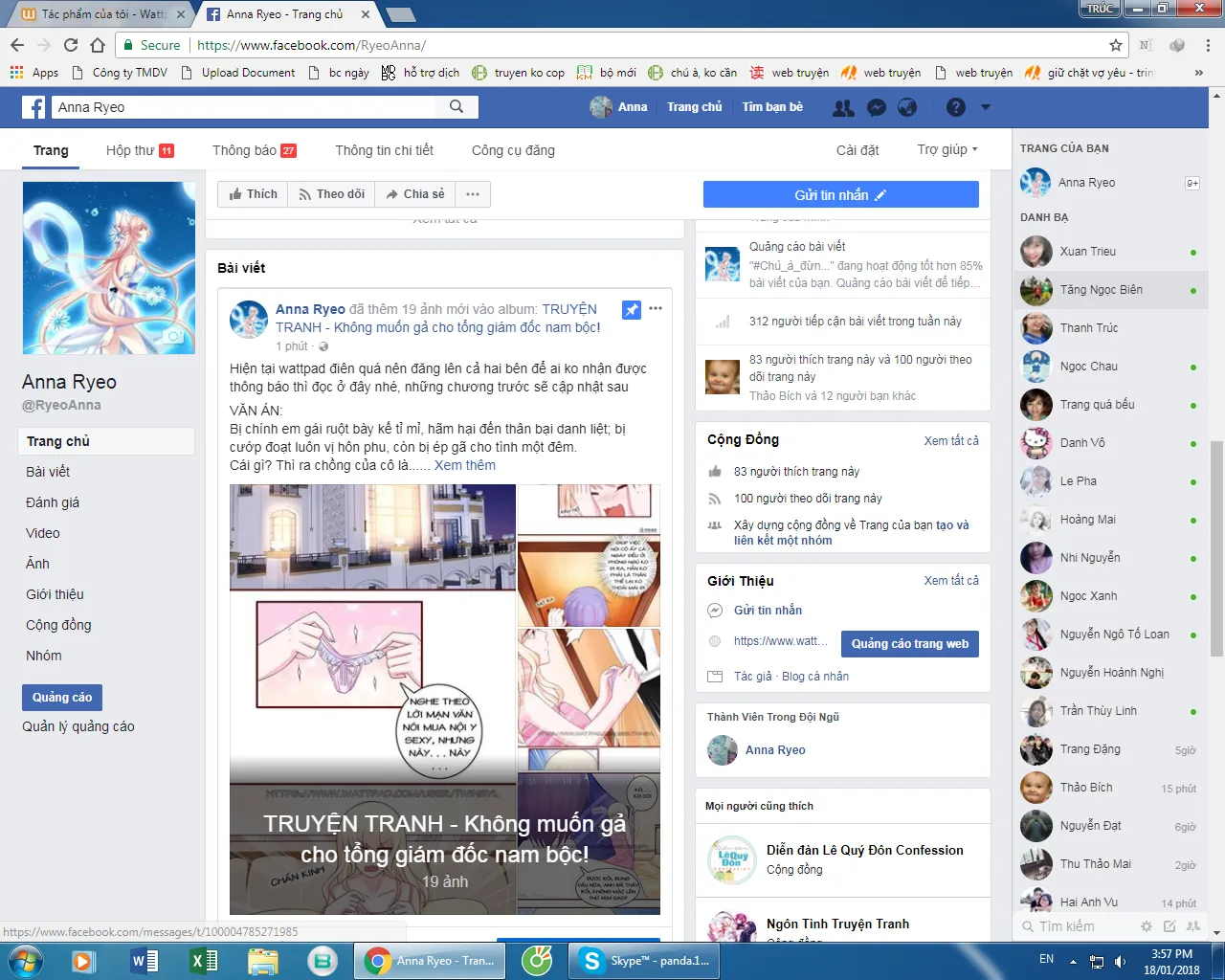Bookmark this page with star icon
The image size is (1225, 980).
coord(1115,45)
